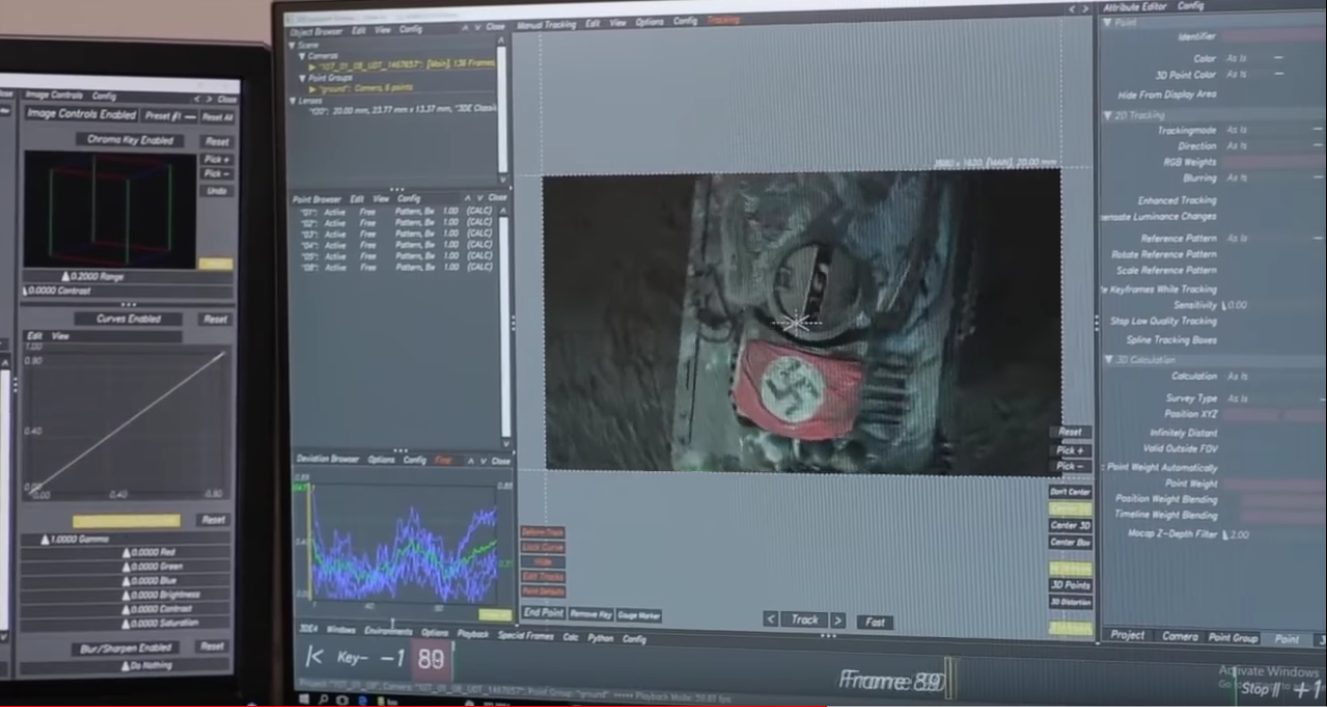Open the Environments menu
This screenshot has width=1327, height=707.
388,631
